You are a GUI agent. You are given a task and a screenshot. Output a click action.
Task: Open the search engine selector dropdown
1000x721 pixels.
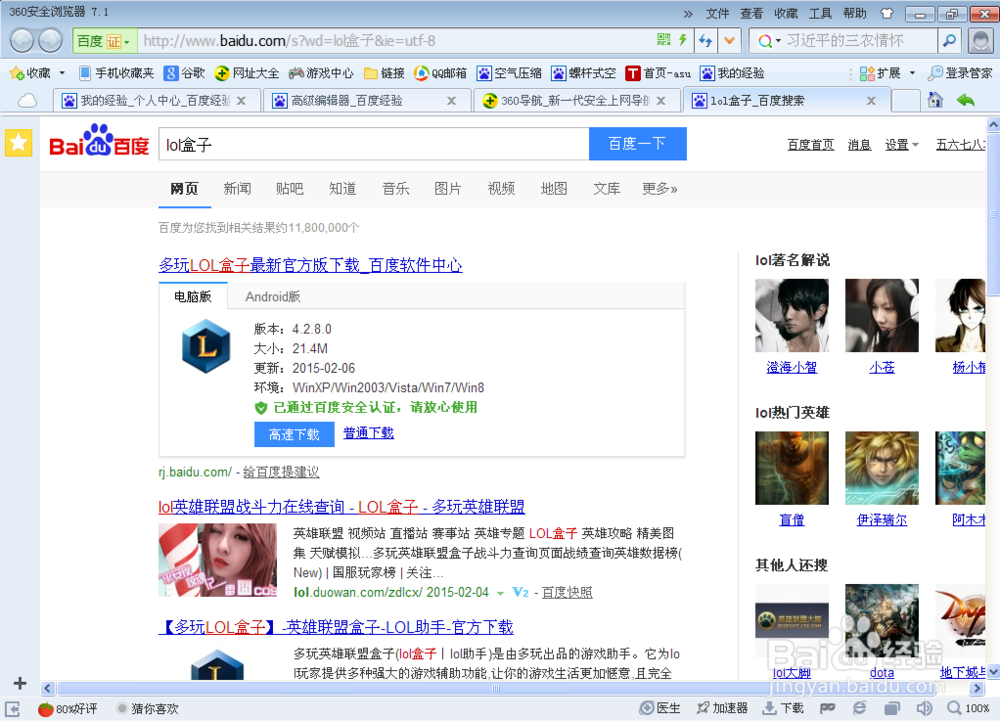click(x=769, y=41)
